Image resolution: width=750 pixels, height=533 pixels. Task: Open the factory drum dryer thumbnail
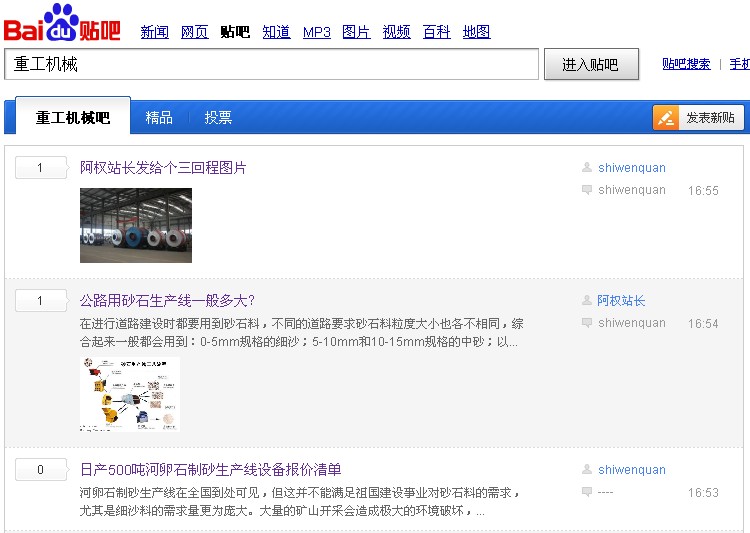(136, 225)
